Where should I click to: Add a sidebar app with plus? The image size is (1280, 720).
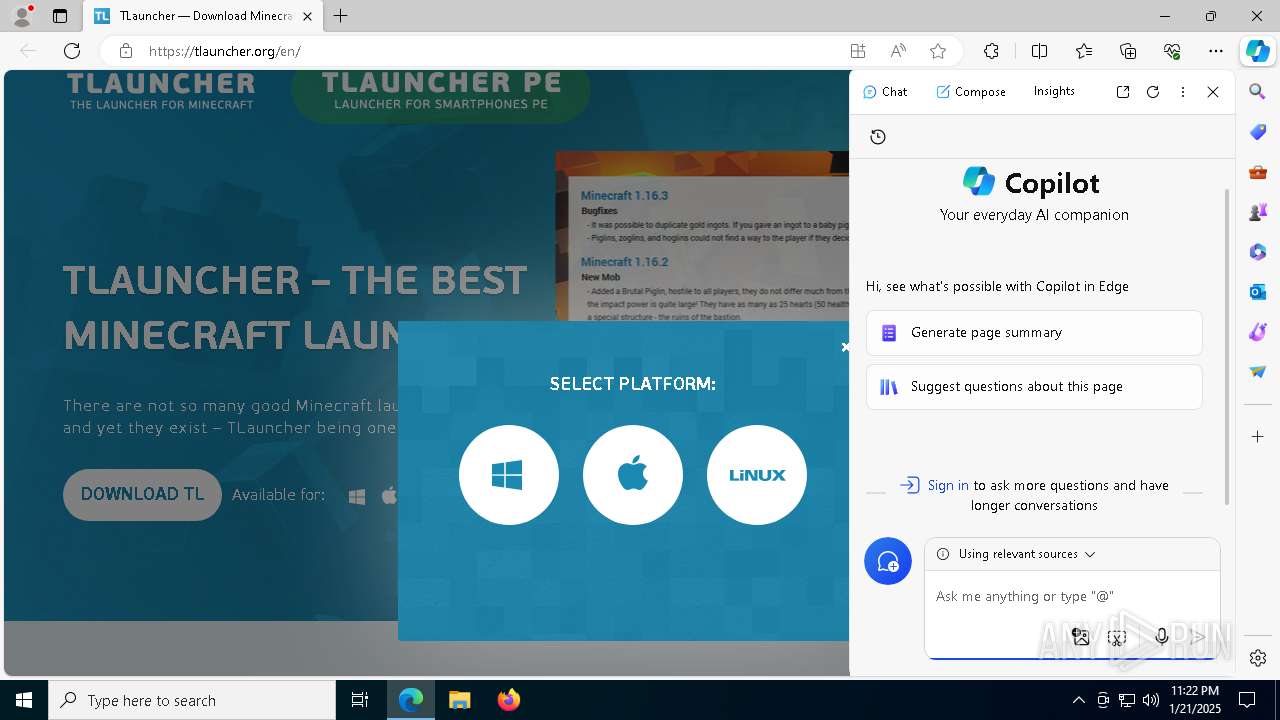(x=1258, y=437)
